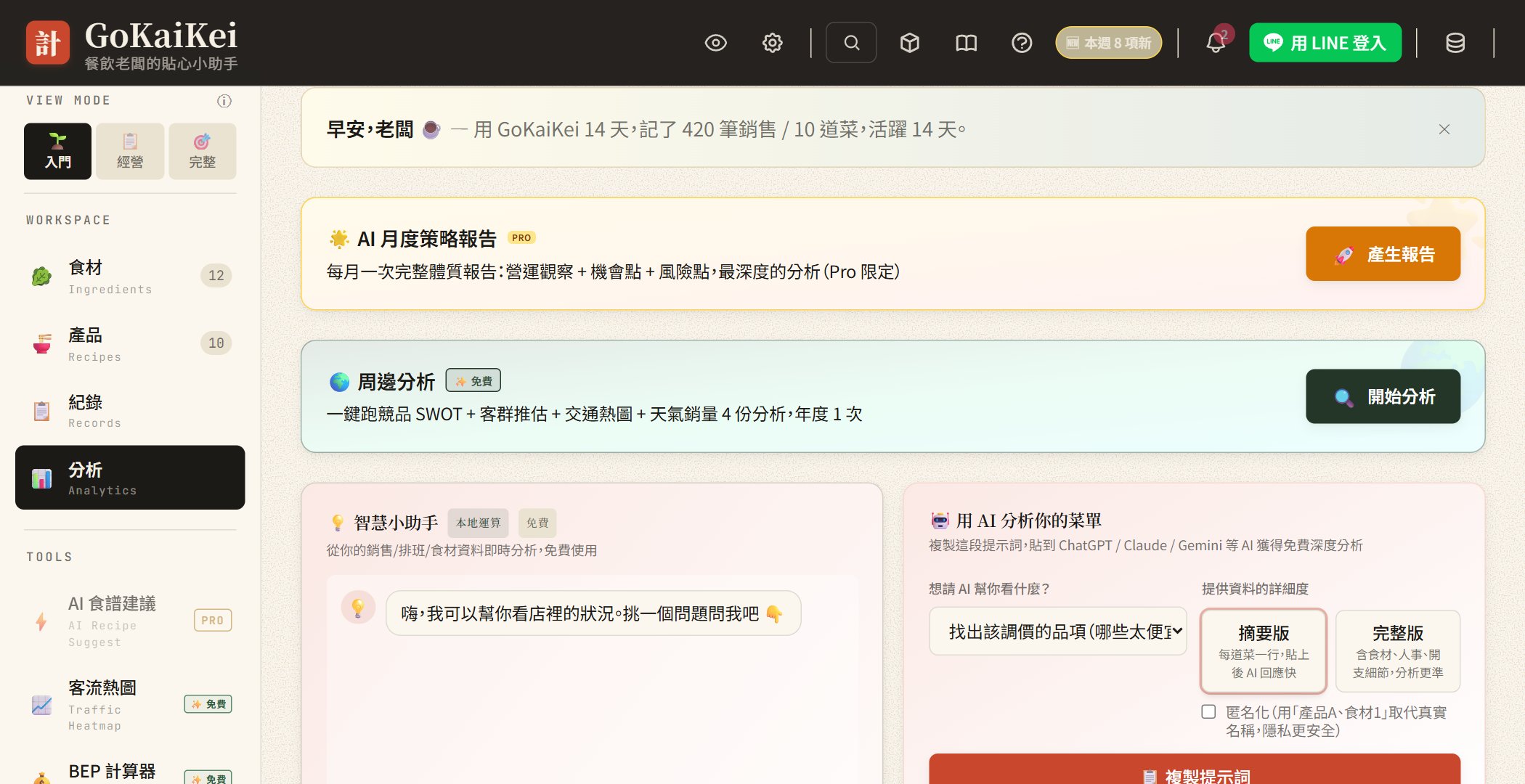
Task: Enable 匿名化 checkbox
Action: (1208, 712)
